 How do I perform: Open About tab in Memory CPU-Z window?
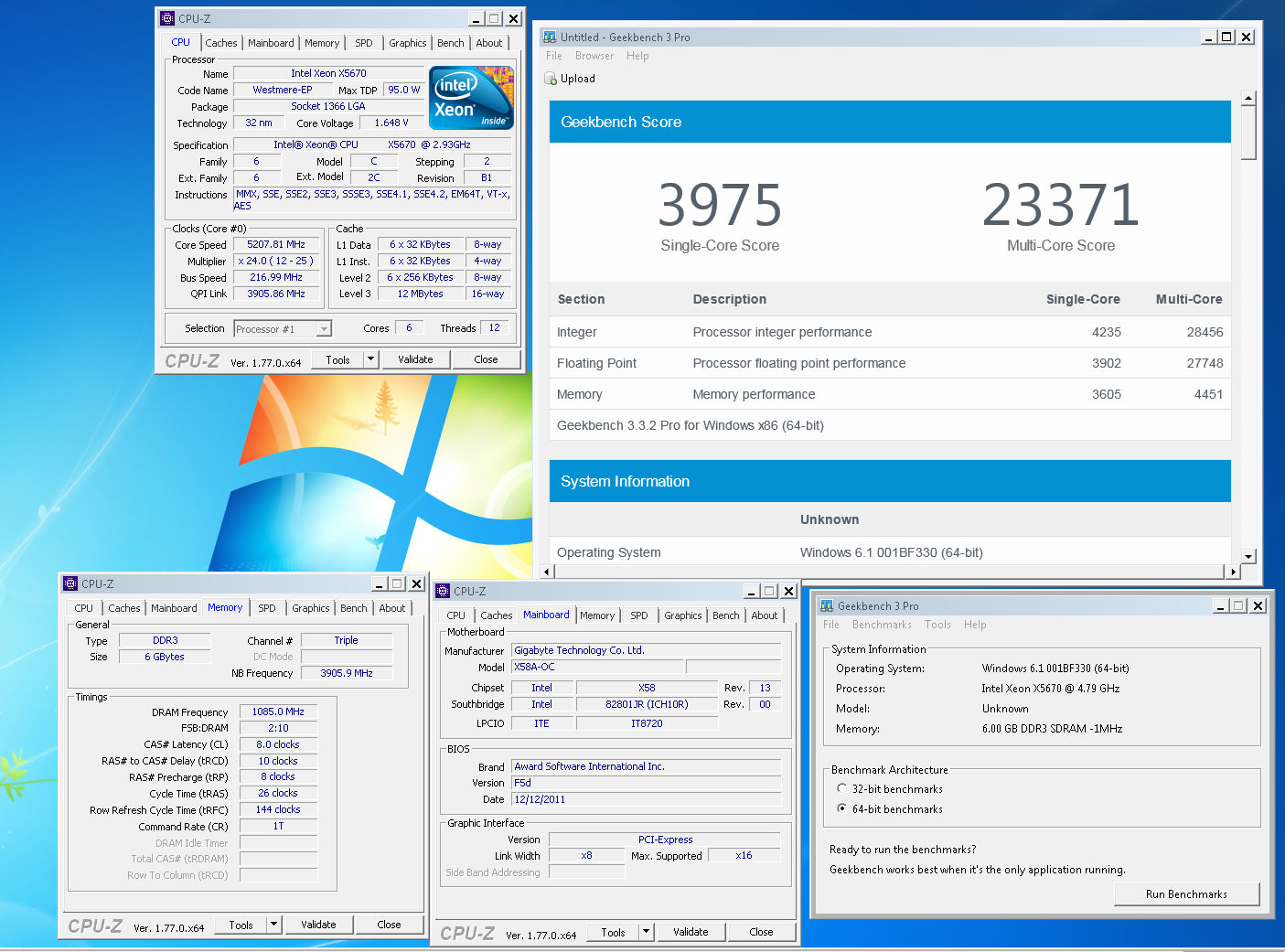(x=391, y=608)
